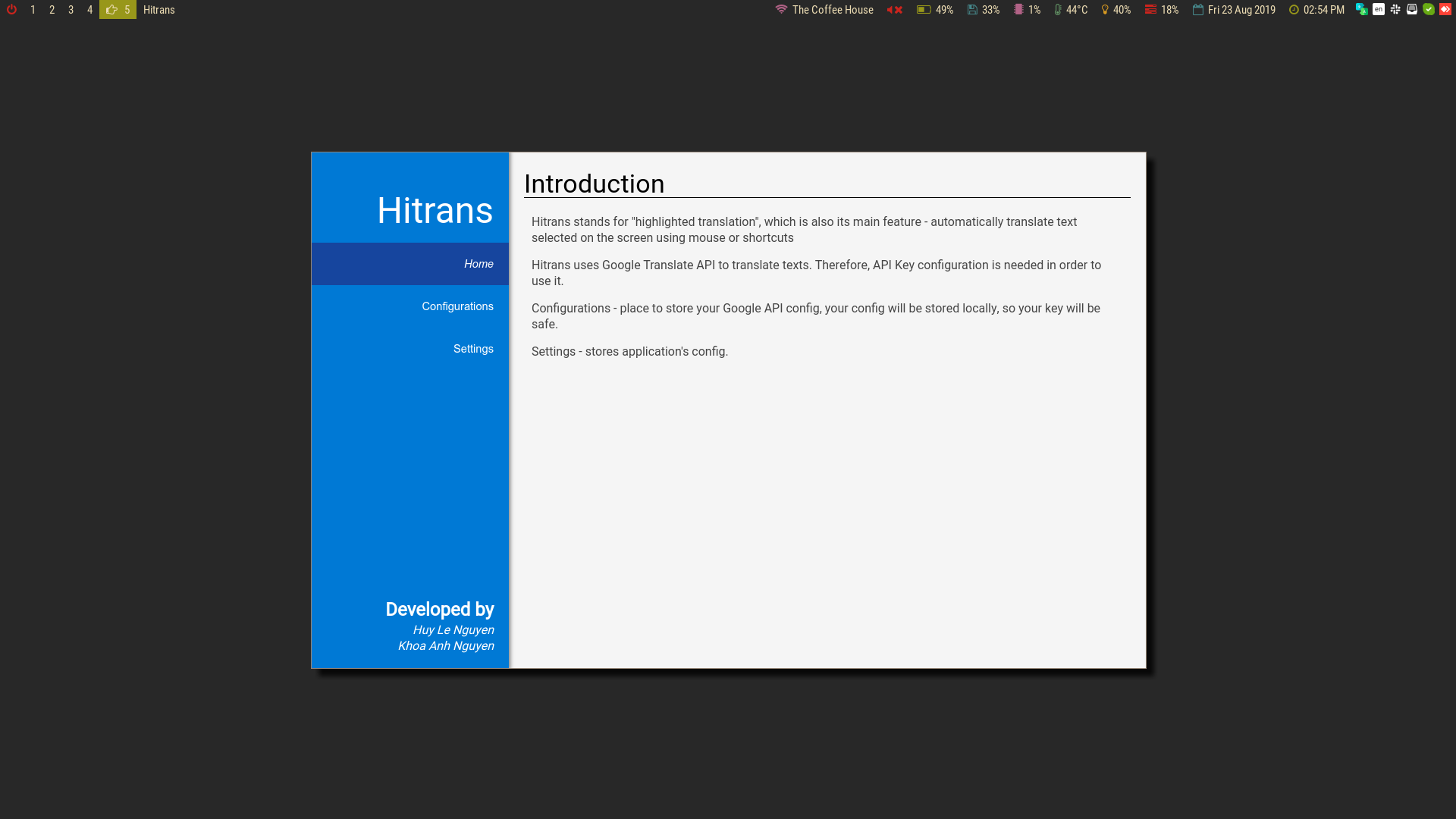The height and width of the screenshot is (819, 1456).
Task: Click the CPU chip icon showing 1%
Action: [x=1018, y=10]
